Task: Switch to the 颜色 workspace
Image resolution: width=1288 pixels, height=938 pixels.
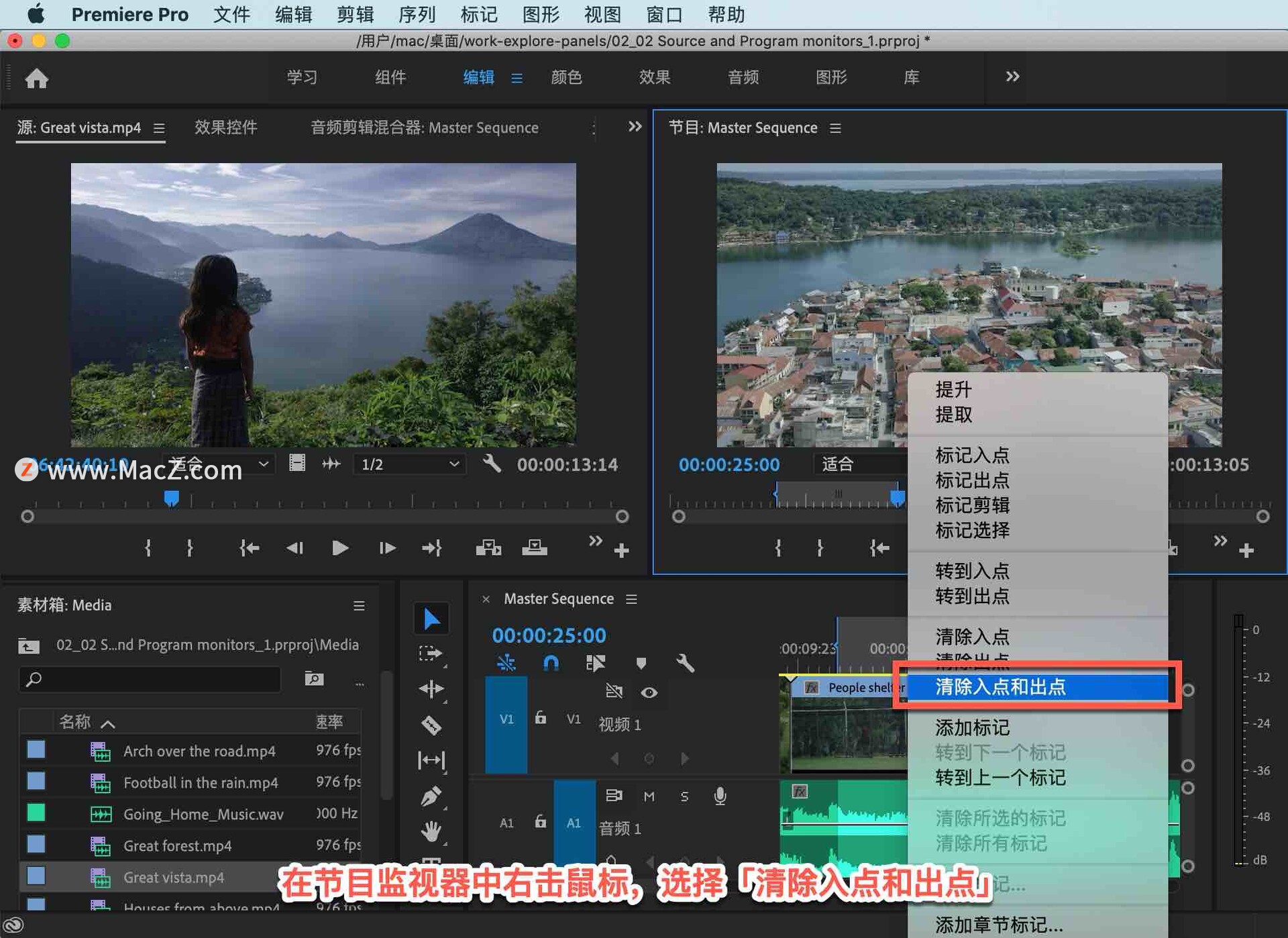Action: [566, 77]
